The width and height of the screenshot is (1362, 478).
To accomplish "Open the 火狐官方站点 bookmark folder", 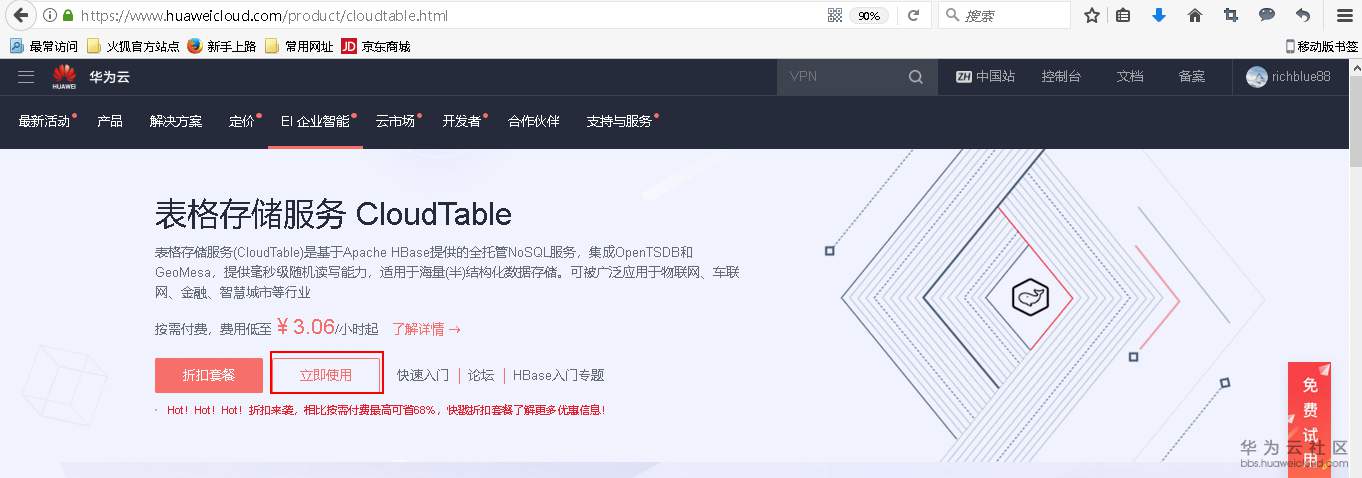I will tap(133, 46).
